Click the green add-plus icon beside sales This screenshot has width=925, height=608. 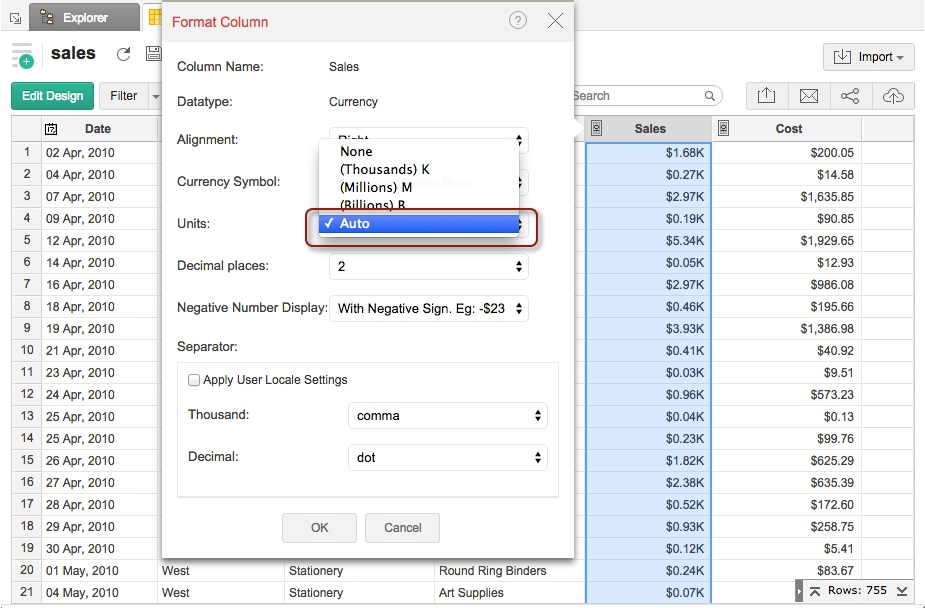(22, 56)
